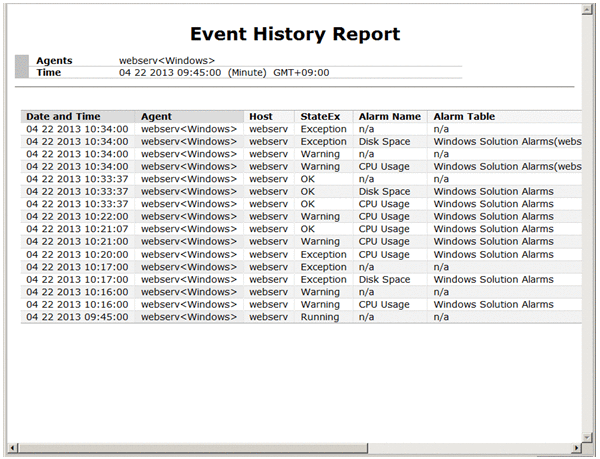Click the vertical scrollbar up arrow
This screenshot has width=600, height=459.
(588, 11)
